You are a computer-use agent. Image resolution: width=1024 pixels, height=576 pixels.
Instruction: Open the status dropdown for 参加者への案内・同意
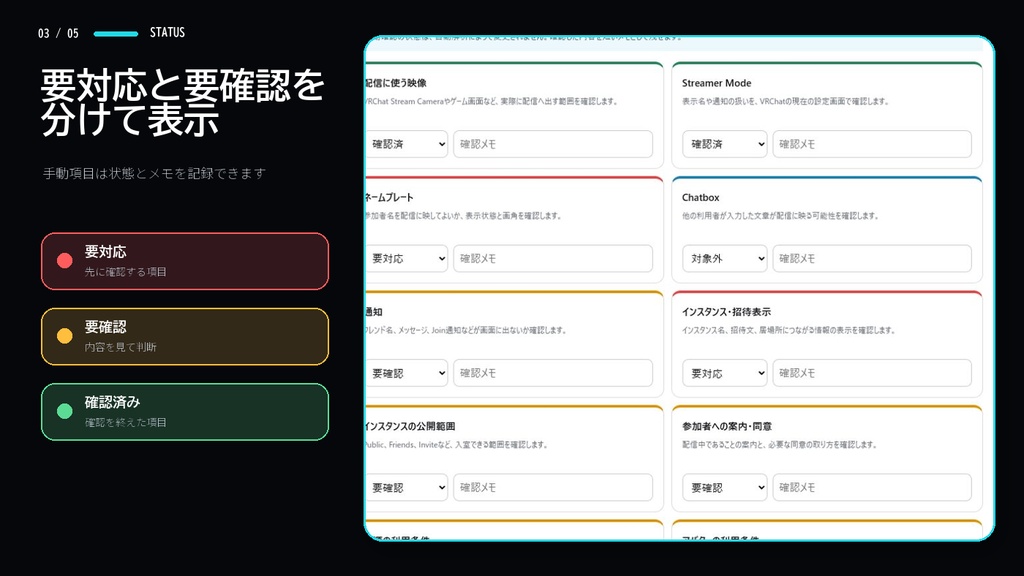[x=725, y=487]
